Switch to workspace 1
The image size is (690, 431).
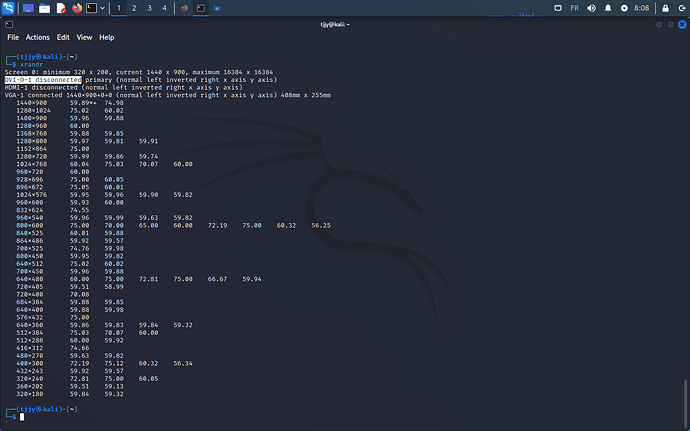119,8
